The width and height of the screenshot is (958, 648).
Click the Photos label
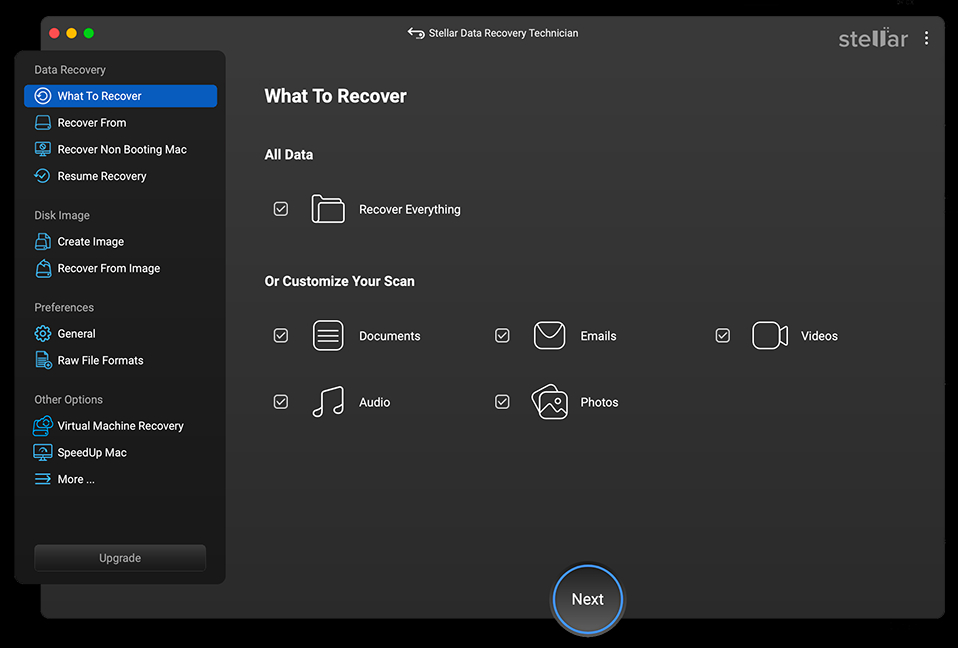coord(599,402)
